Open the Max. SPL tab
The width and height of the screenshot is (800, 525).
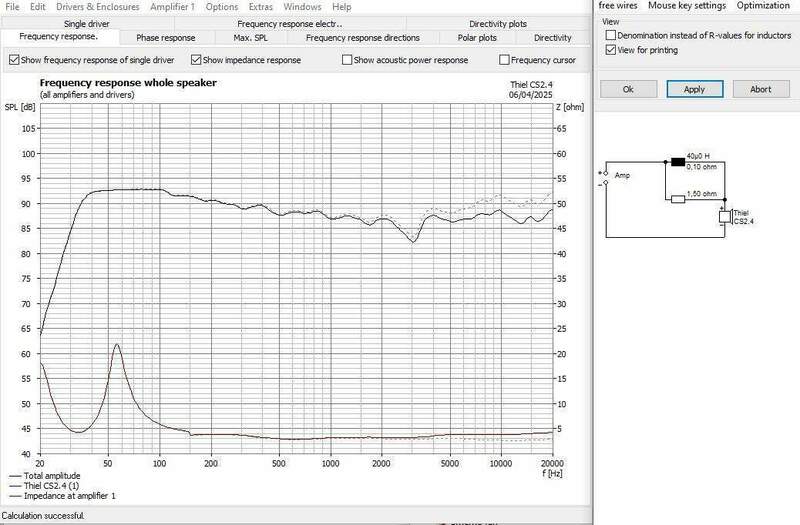249,38
